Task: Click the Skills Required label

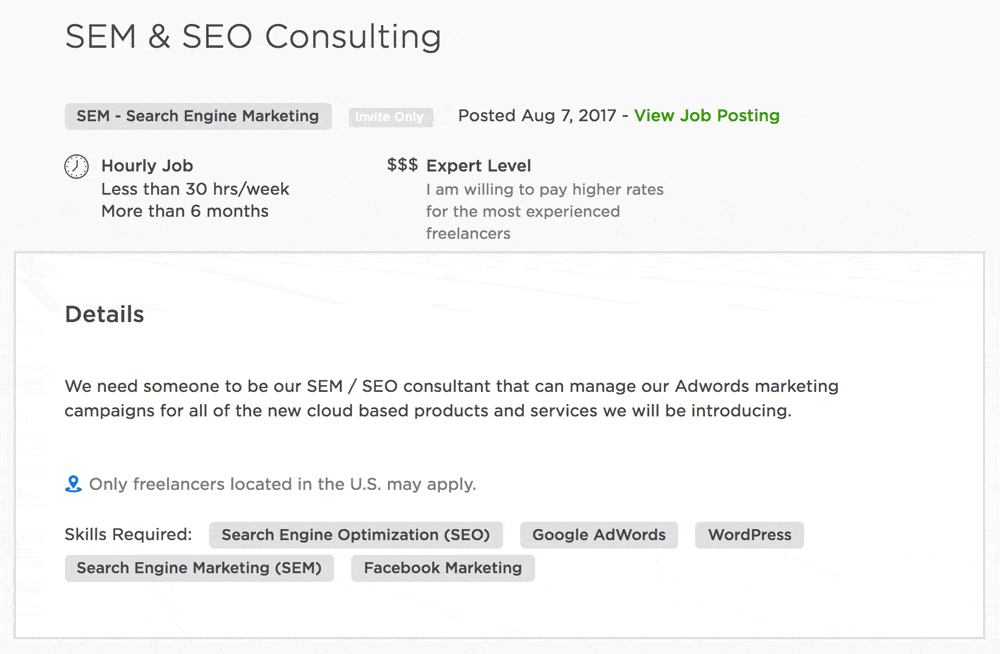Action: [x=128, y=534]
